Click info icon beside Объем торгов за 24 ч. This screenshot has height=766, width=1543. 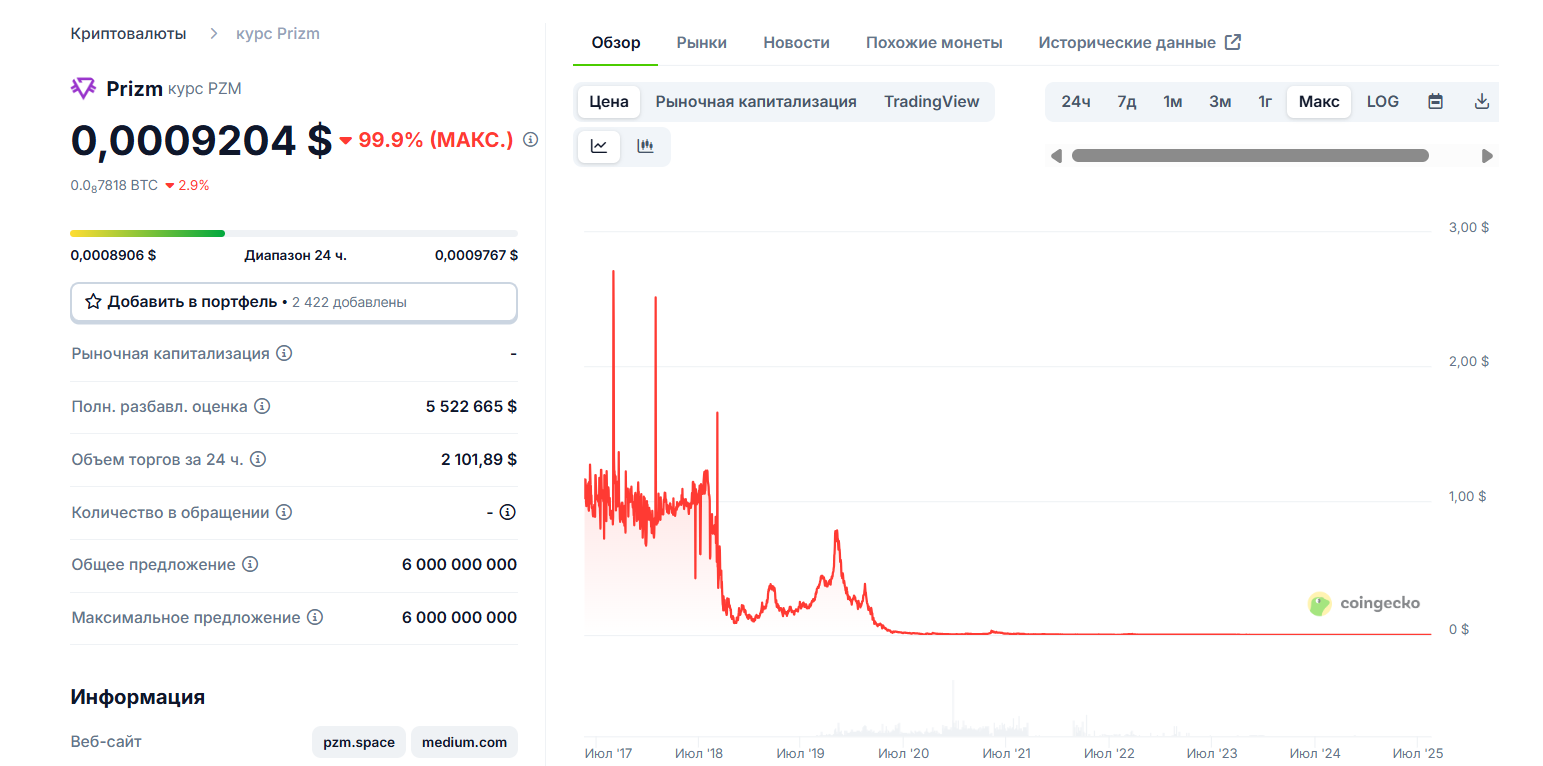click(x=257, y=459)
